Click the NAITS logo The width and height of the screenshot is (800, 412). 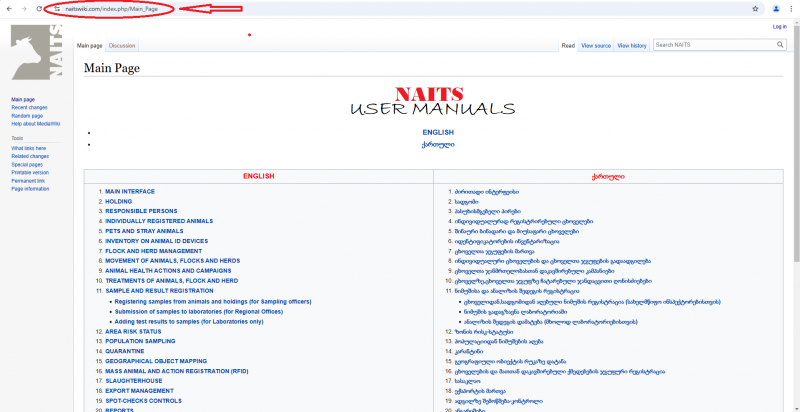(37, 52)
